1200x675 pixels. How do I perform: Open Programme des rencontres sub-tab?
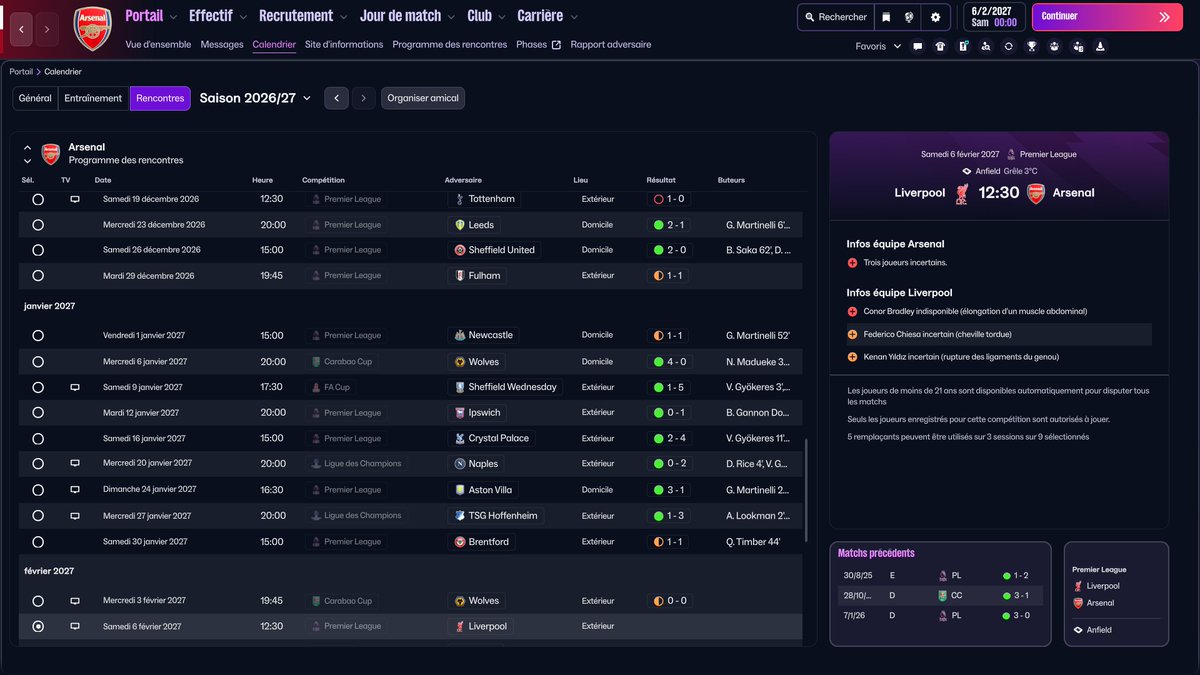click(x=450, y=45)
